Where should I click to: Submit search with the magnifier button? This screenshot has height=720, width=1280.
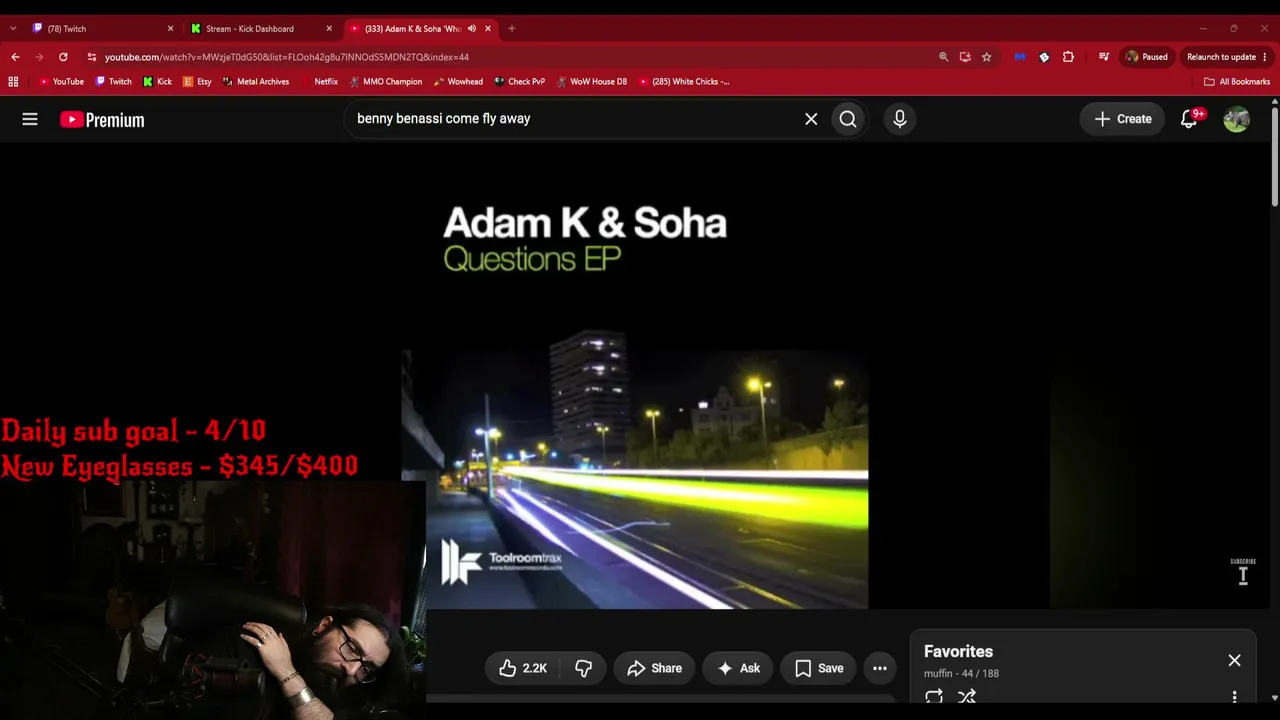tap(848, 119)
